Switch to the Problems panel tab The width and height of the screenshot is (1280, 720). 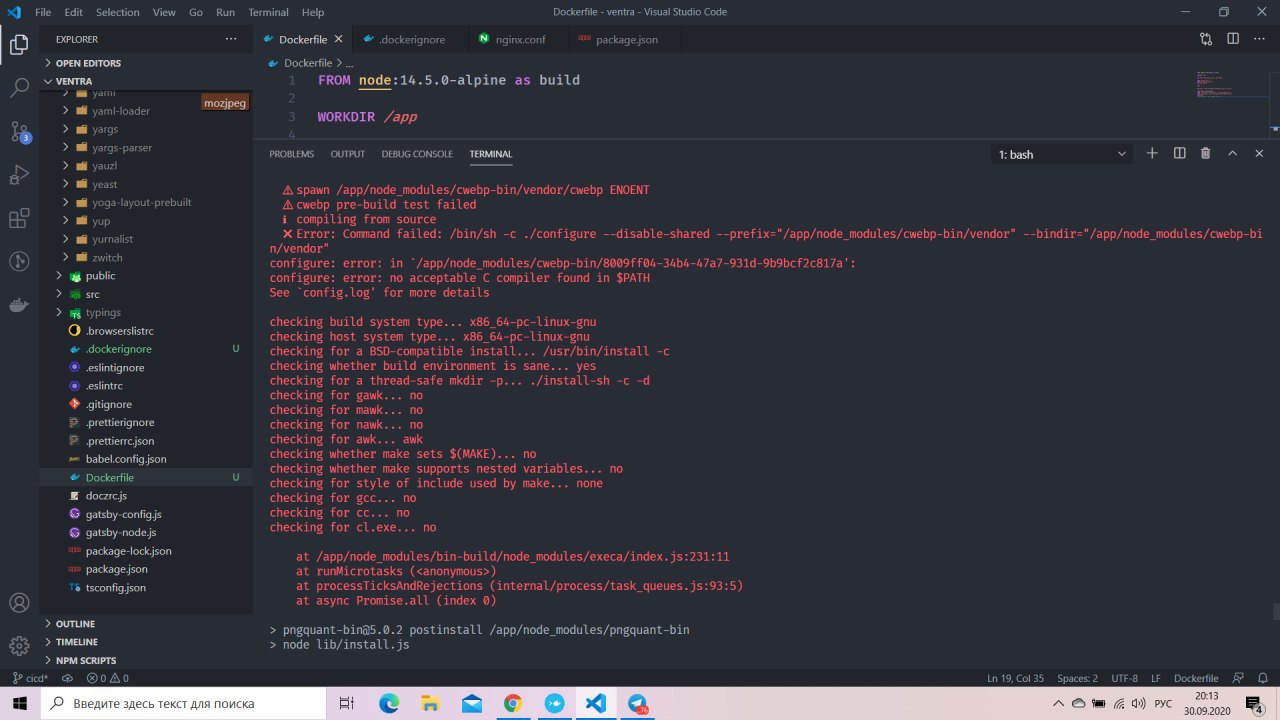(291, 154)
